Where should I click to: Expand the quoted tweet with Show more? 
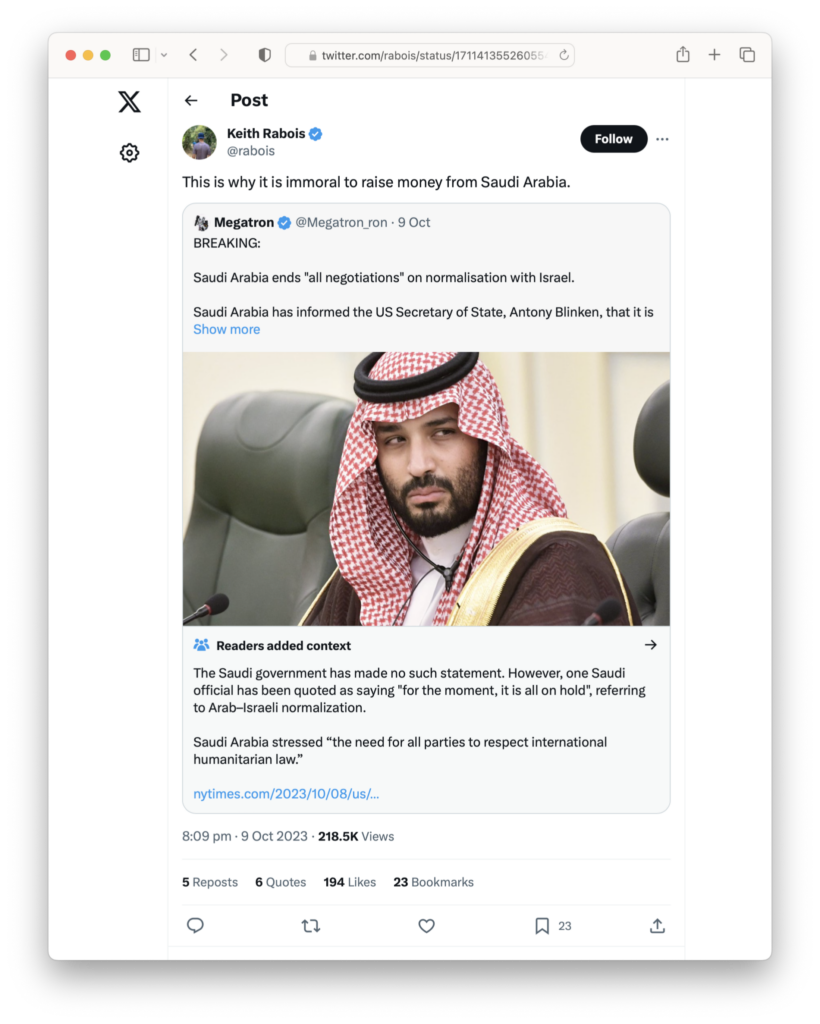(x=226, y=329)
